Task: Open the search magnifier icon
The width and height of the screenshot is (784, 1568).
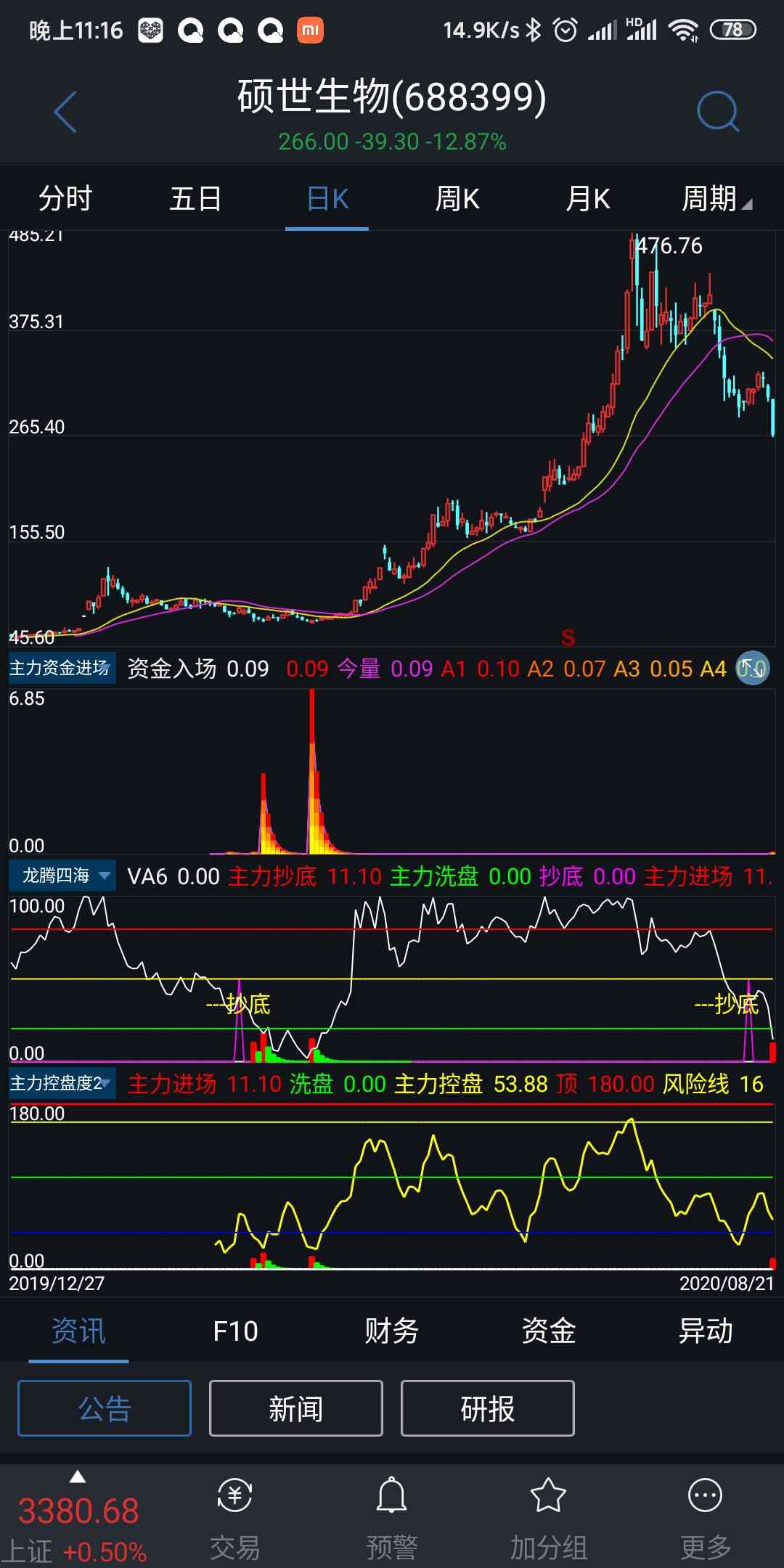Action: click(717, 113)
